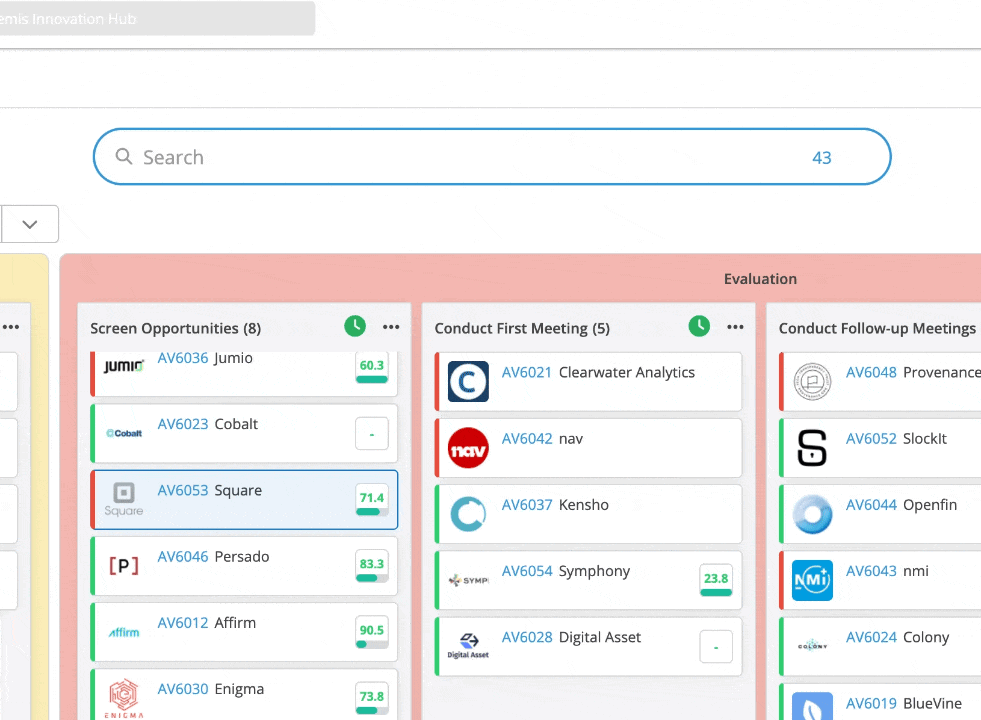Open the AV6036 link for Jumio
The width and height of the screenshot is (981, 720).
click(183, 358)
